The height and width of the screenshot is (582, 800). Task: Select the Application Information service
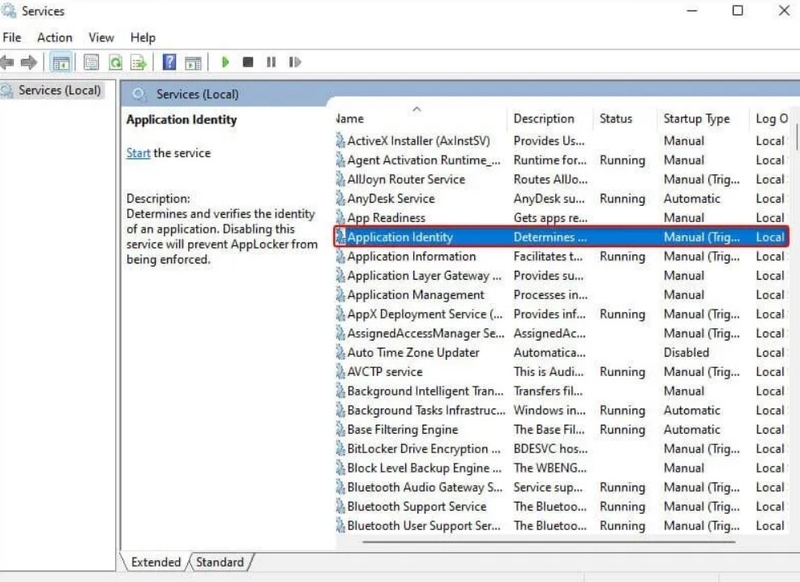(x=561, y=257)
